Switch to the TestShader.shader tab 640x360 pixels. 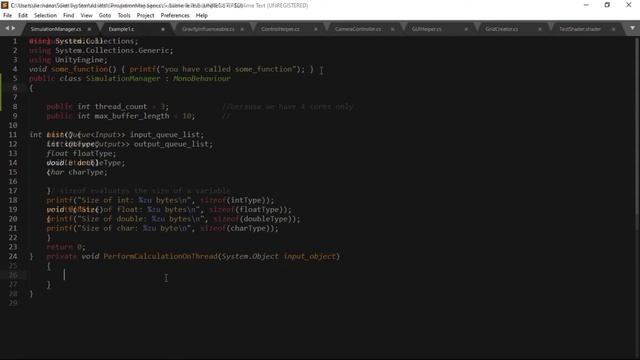tap(580, 29)
